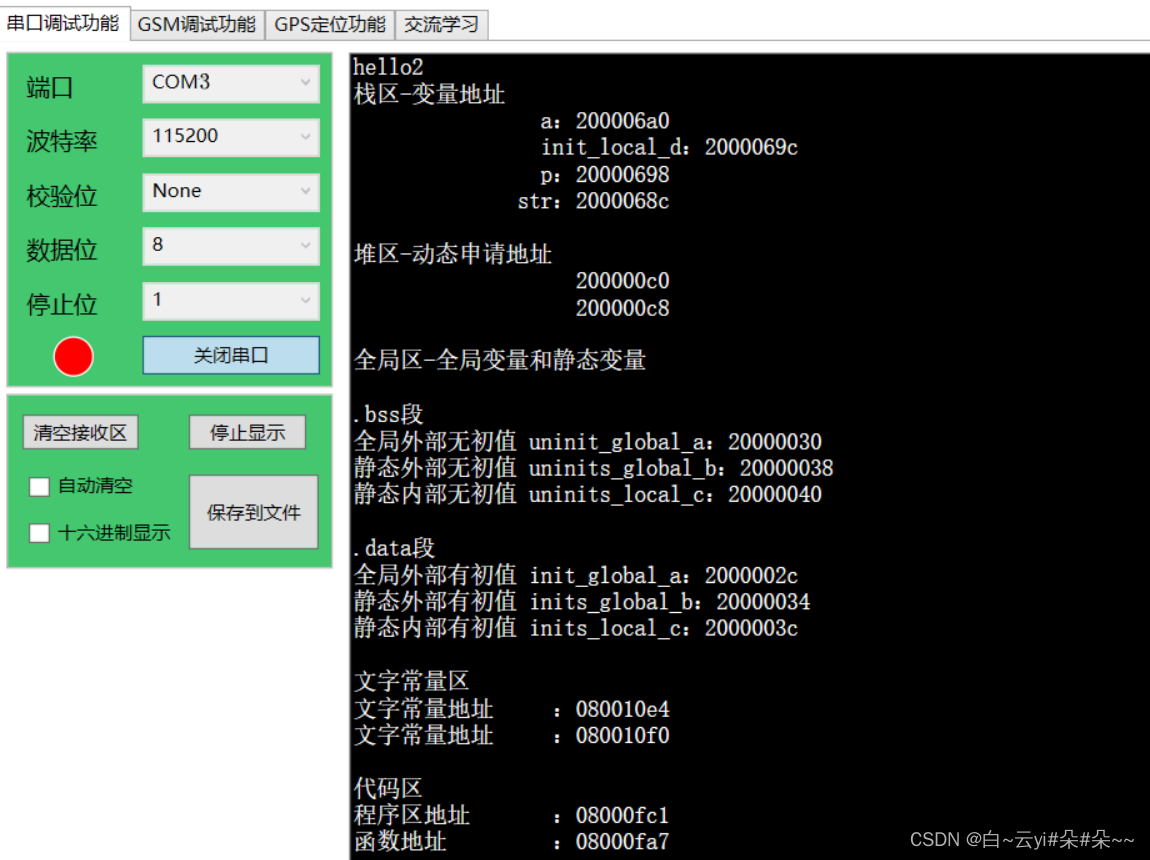Click the 数据位 label

pyautogui.click(x=62, y=250)
